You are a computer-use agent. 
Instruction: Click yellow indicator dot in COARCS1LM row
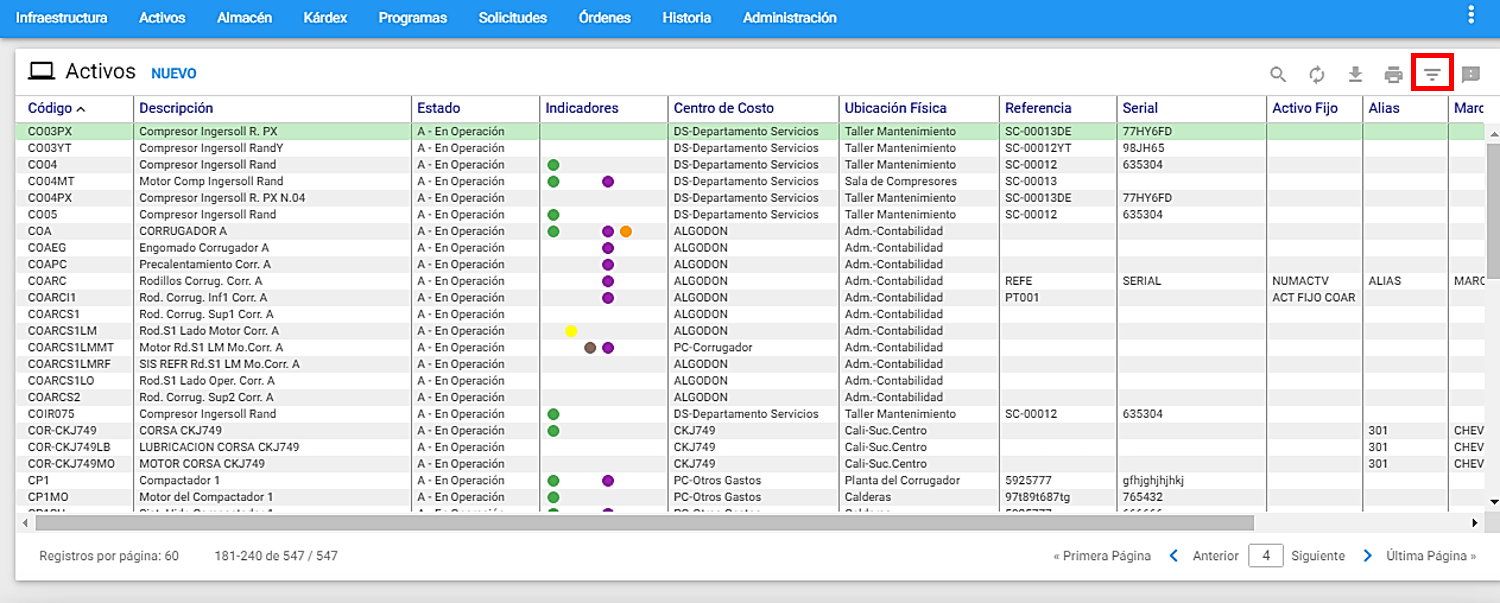(571, 331)
